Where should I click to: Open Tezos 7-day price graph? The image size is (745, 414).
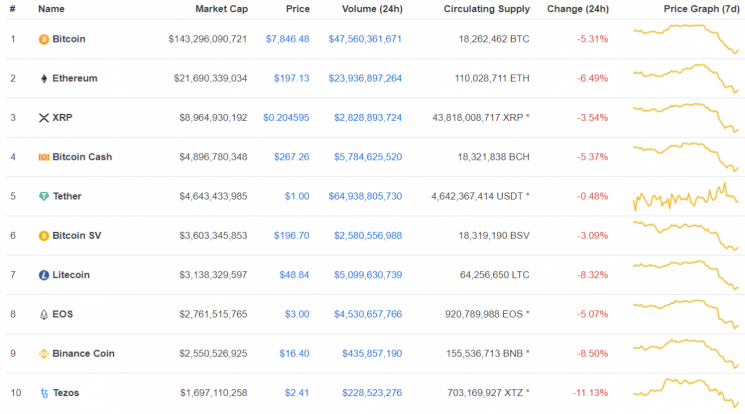(x=686, y=393)
